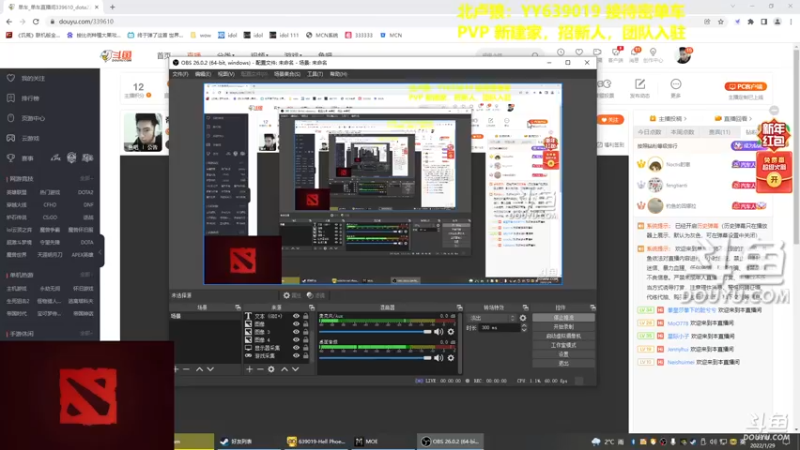The image size is (800, 450).
Task: Remove selected source with the minus icon
Action: click(260, 369)
